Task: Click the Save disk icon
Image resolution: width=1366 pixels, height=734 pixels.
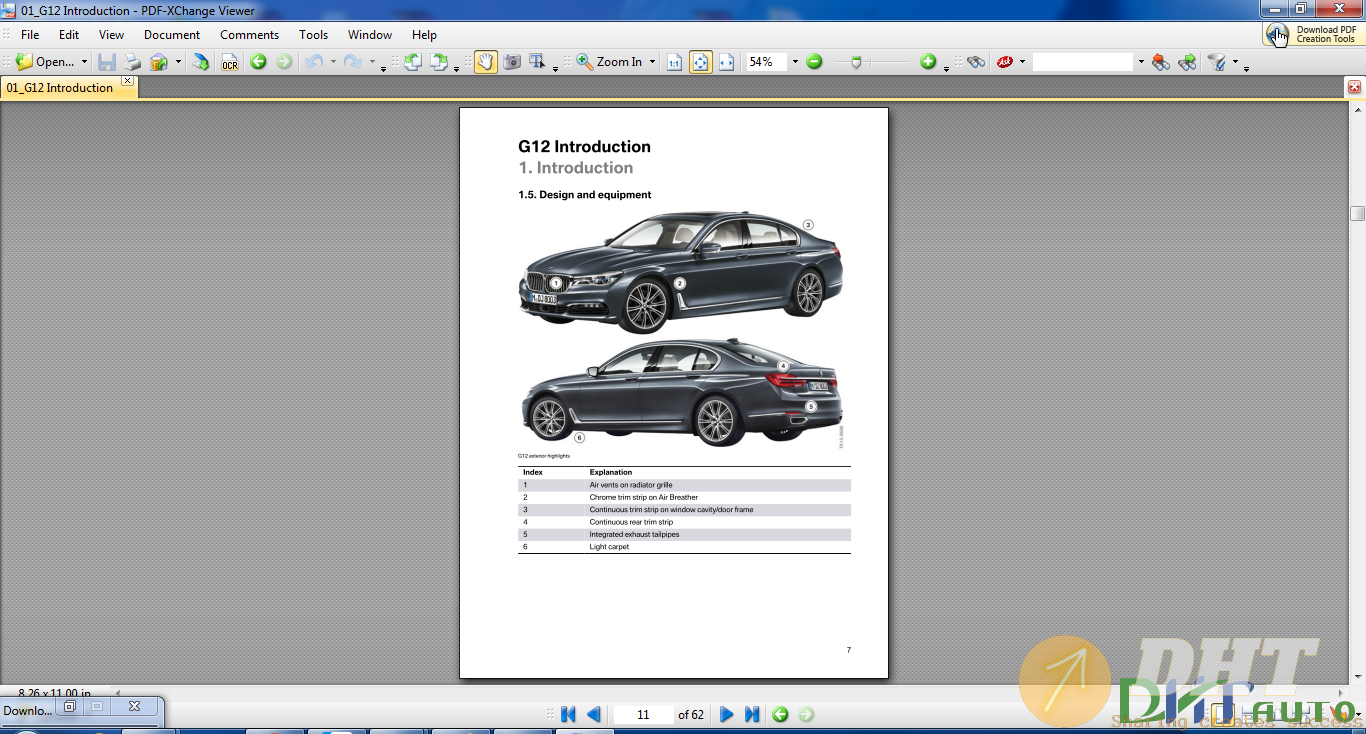Action: coord(107,62)
